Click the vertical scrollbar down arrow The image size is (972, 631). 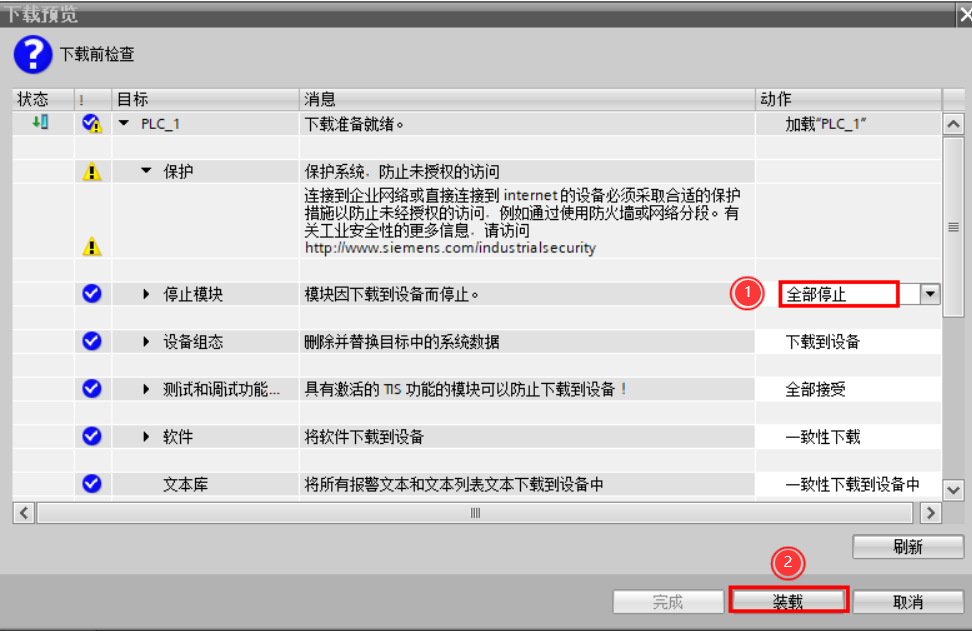(x=953, y=490)
